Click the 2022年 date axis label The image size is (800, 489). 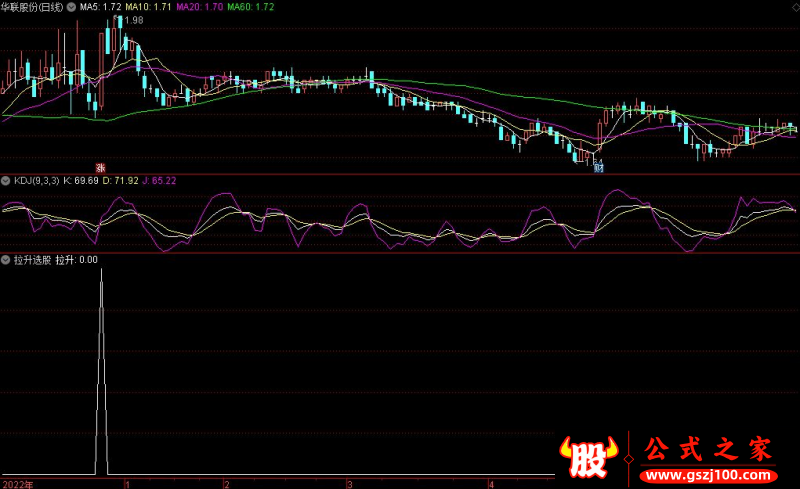tap(17, 483)
